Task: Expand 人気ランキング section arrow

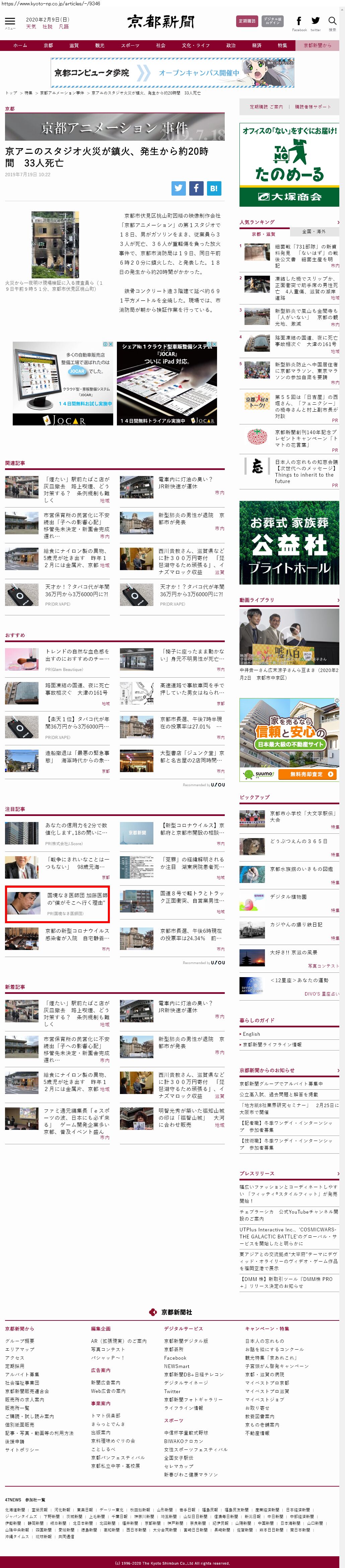Action: click(338, 222)
